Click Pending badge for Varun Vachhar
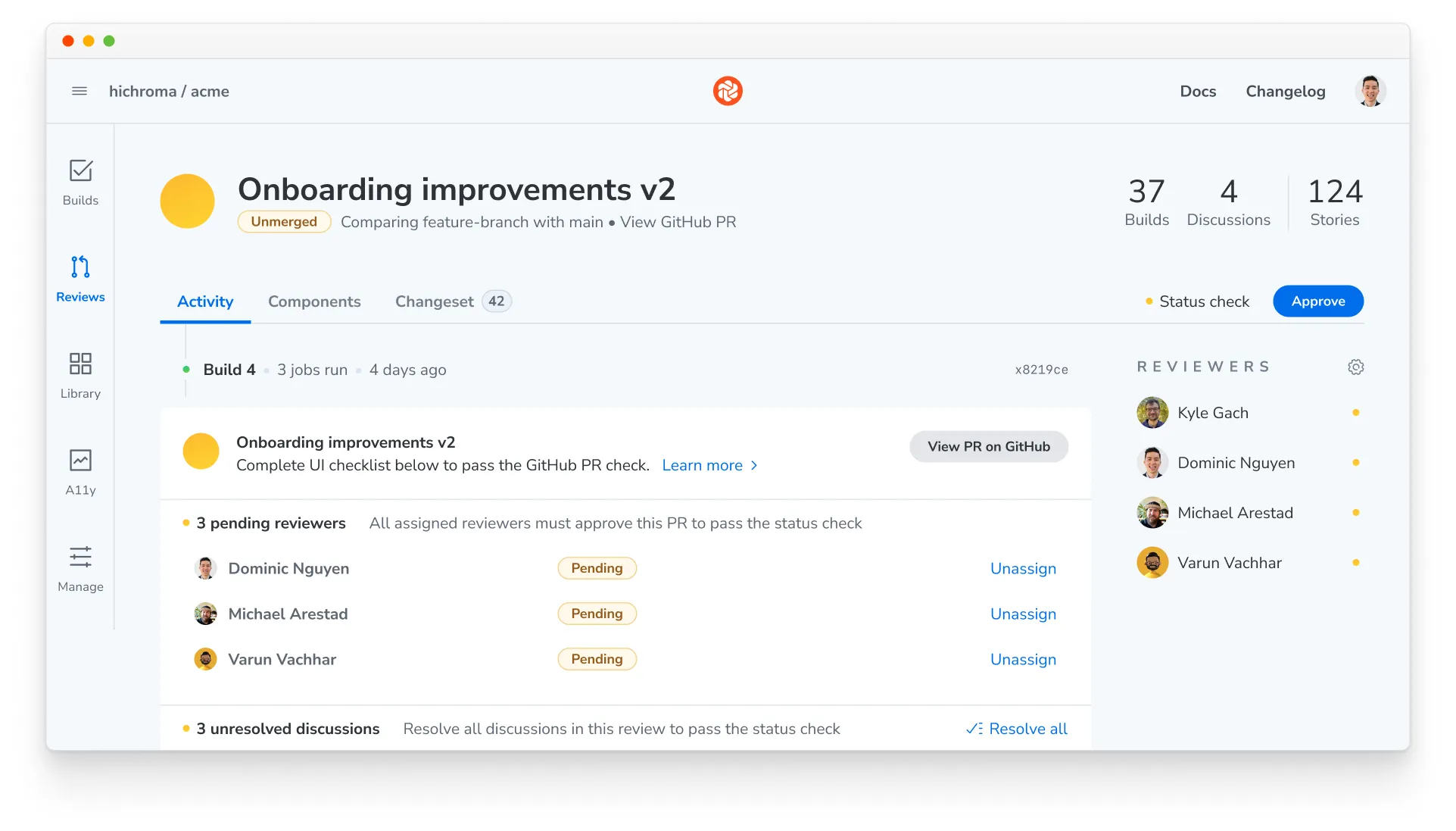This screenshot has width=1456, height=831. pyautogui.click(x=597, y=659)
